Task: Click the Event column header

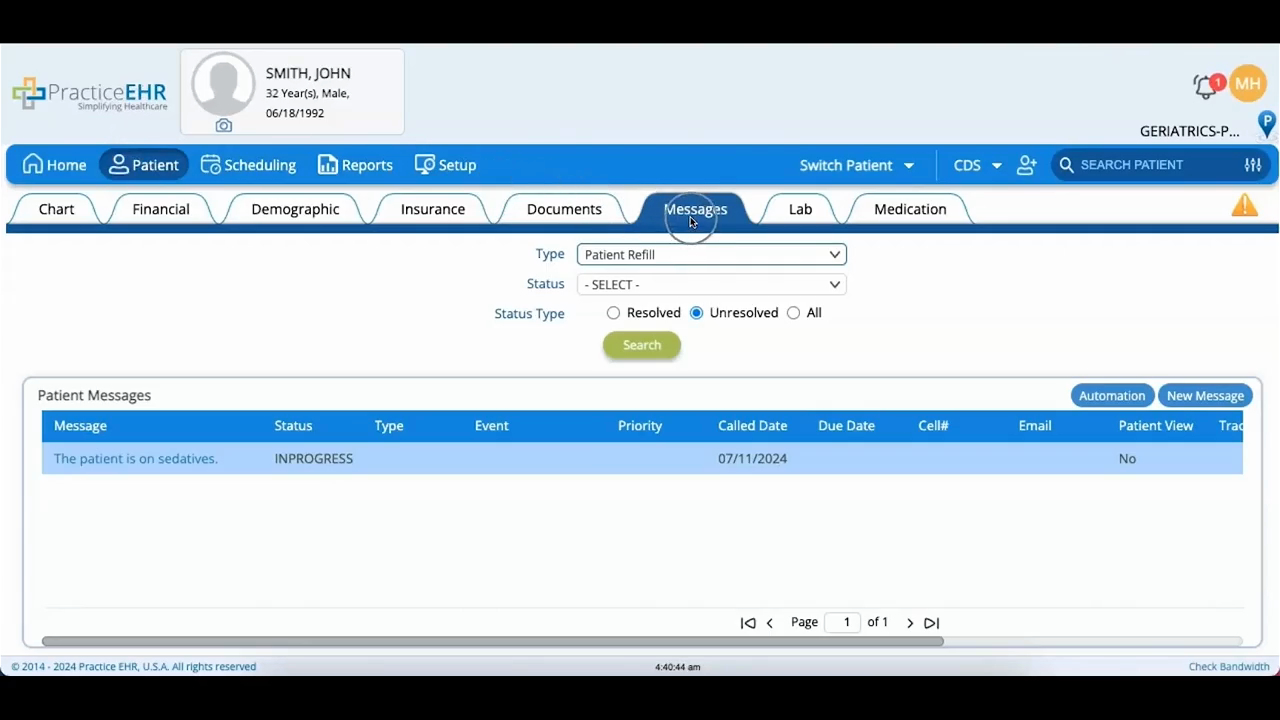Action: [x=492, y=426]
